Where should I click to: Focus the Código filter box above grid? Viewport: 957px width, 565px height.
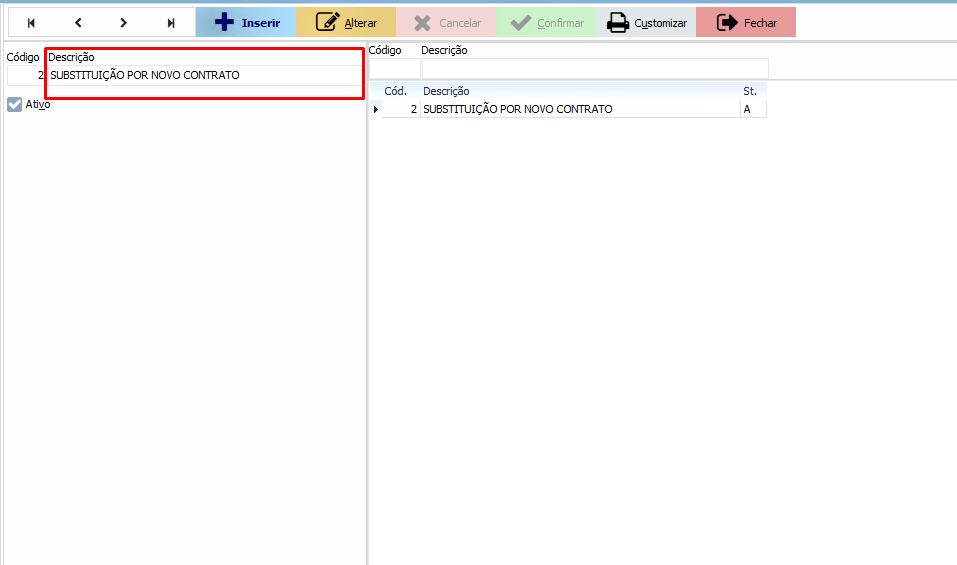click(395, 68)
